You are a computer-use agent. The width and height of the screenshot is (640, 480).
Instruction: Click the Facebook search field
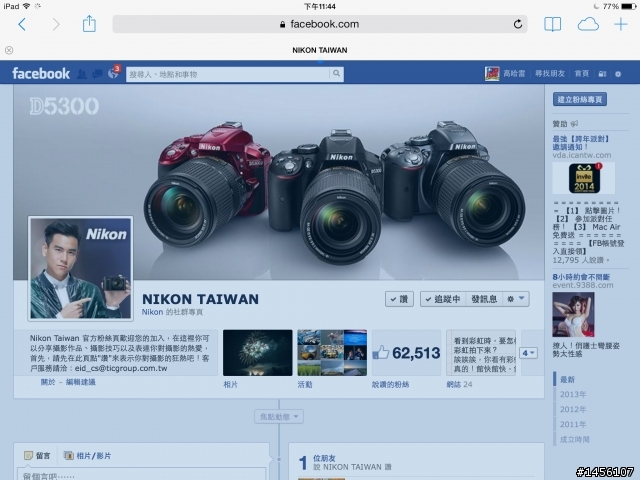tap(228, 74)
